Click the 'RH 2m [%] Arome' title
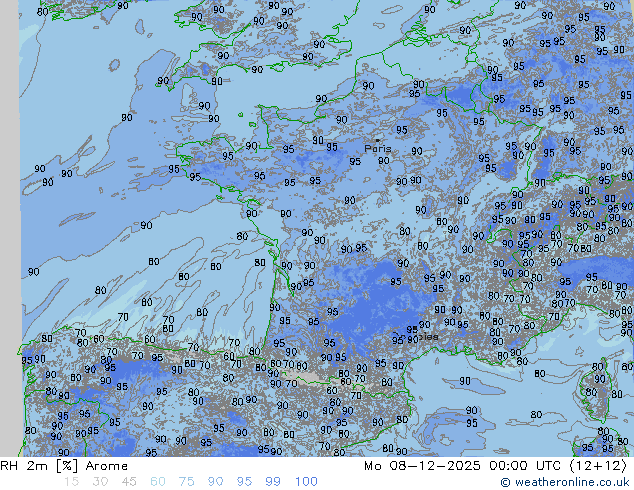The height and width of the screenshot is (490, 634). [x=64, y=466]
